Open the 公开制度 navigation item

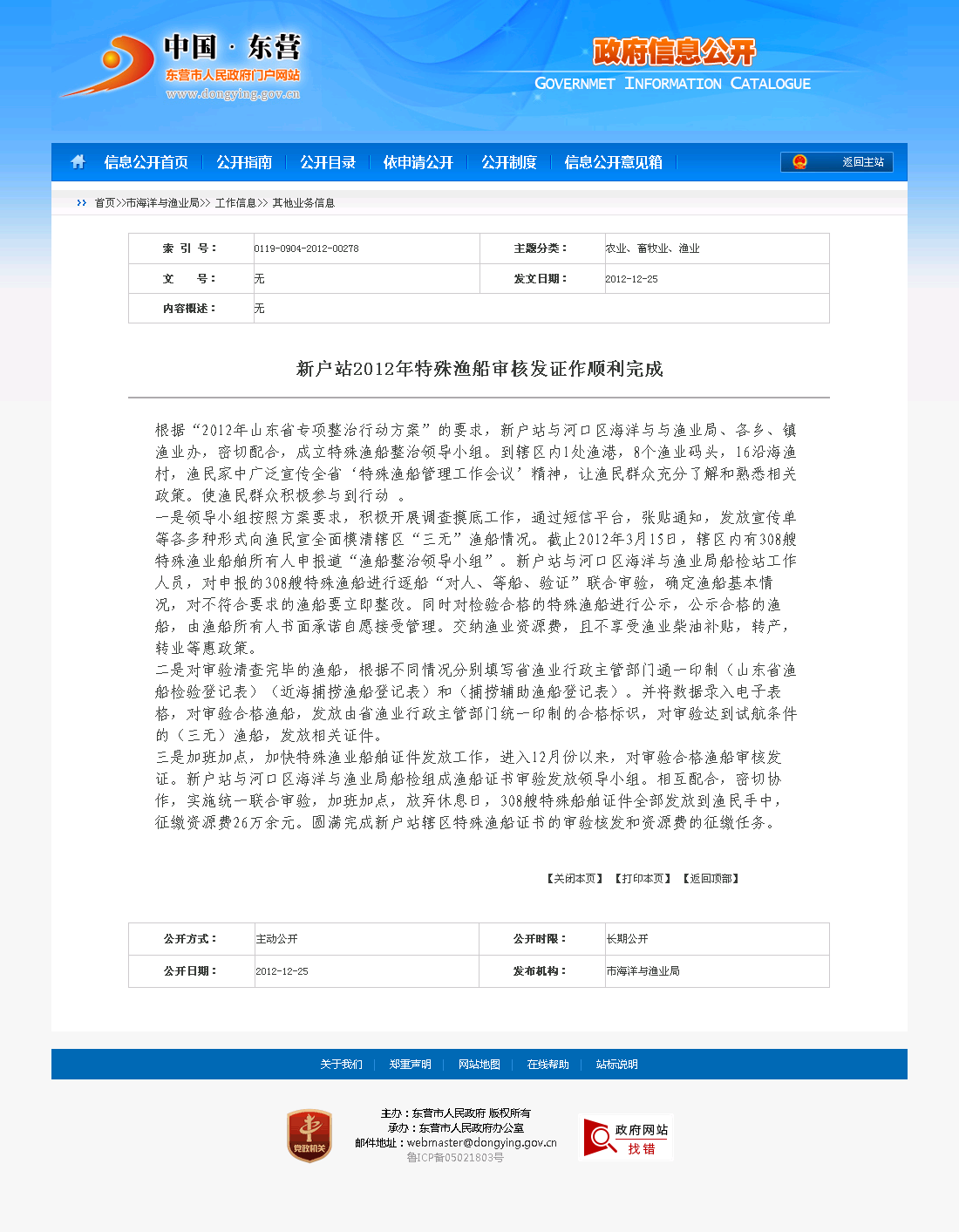click(509, 162)
